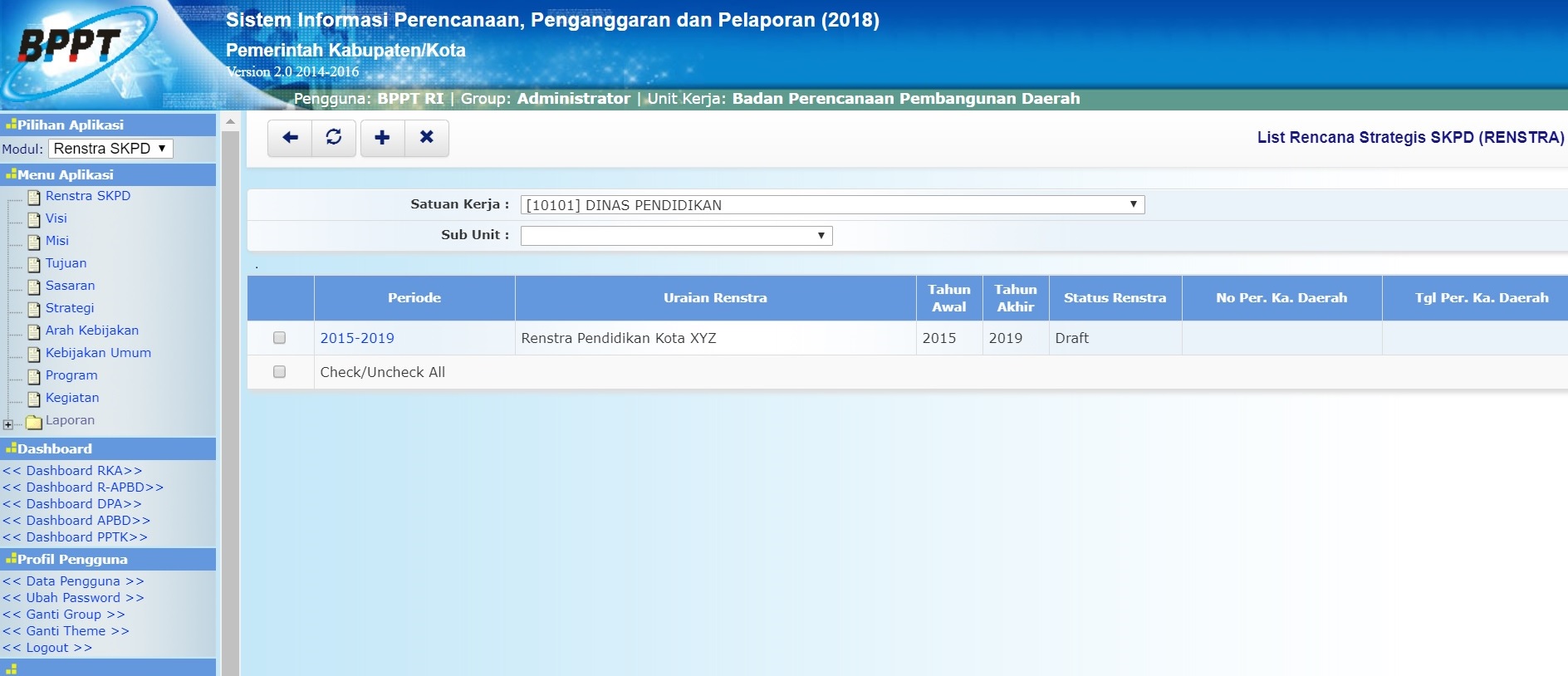Open the Sub Unit dropdown
This screenshot has width=1568, height=676.
click(x=676, y=236)
